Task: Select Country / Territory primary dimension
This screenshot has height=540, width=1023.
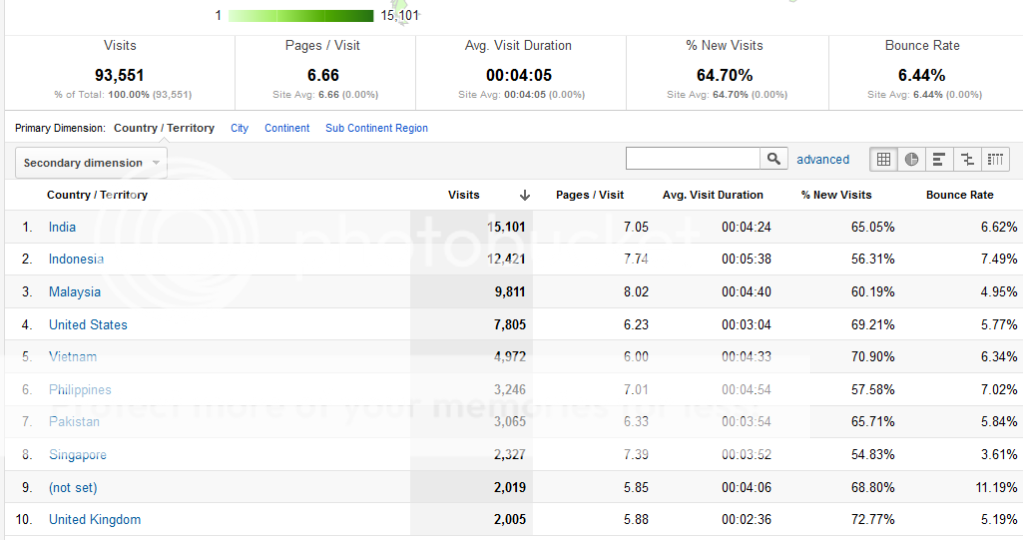Action: coord(164,128)
